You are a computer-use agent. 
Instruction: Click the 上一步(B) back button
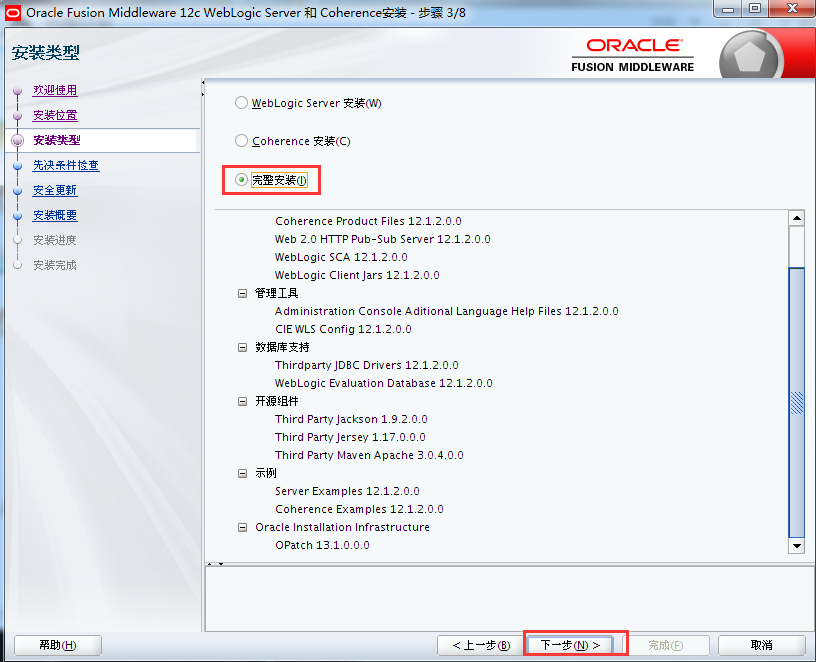point(481,645)
